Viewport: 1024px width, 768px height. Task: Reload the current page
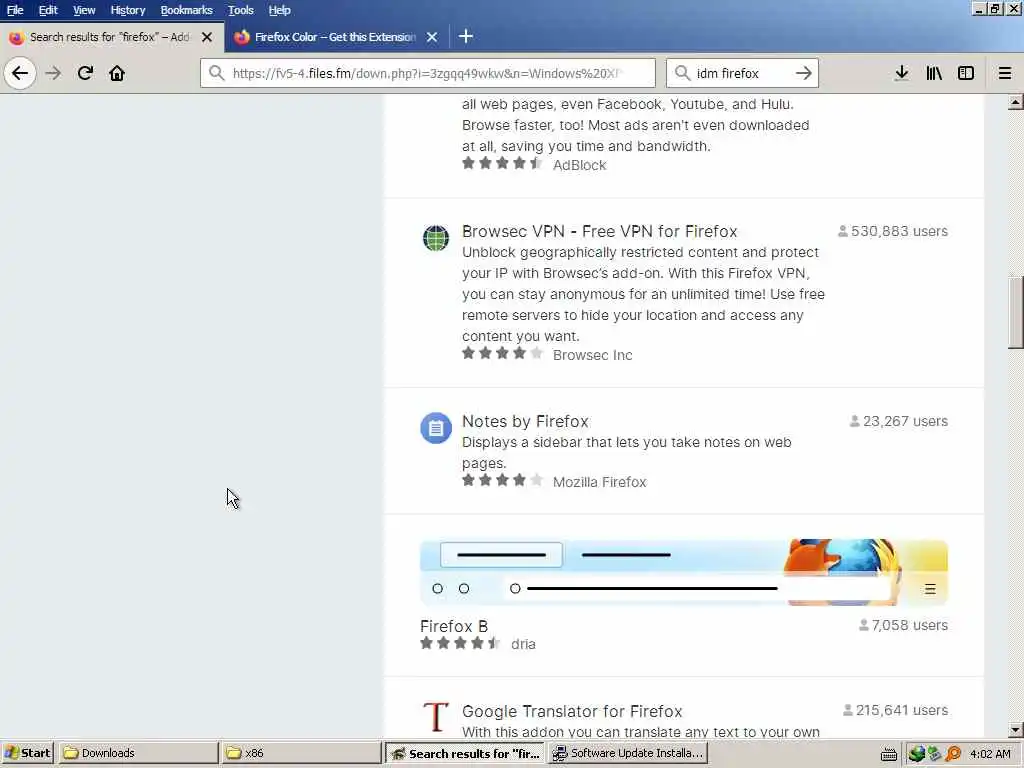coord(85,73)
